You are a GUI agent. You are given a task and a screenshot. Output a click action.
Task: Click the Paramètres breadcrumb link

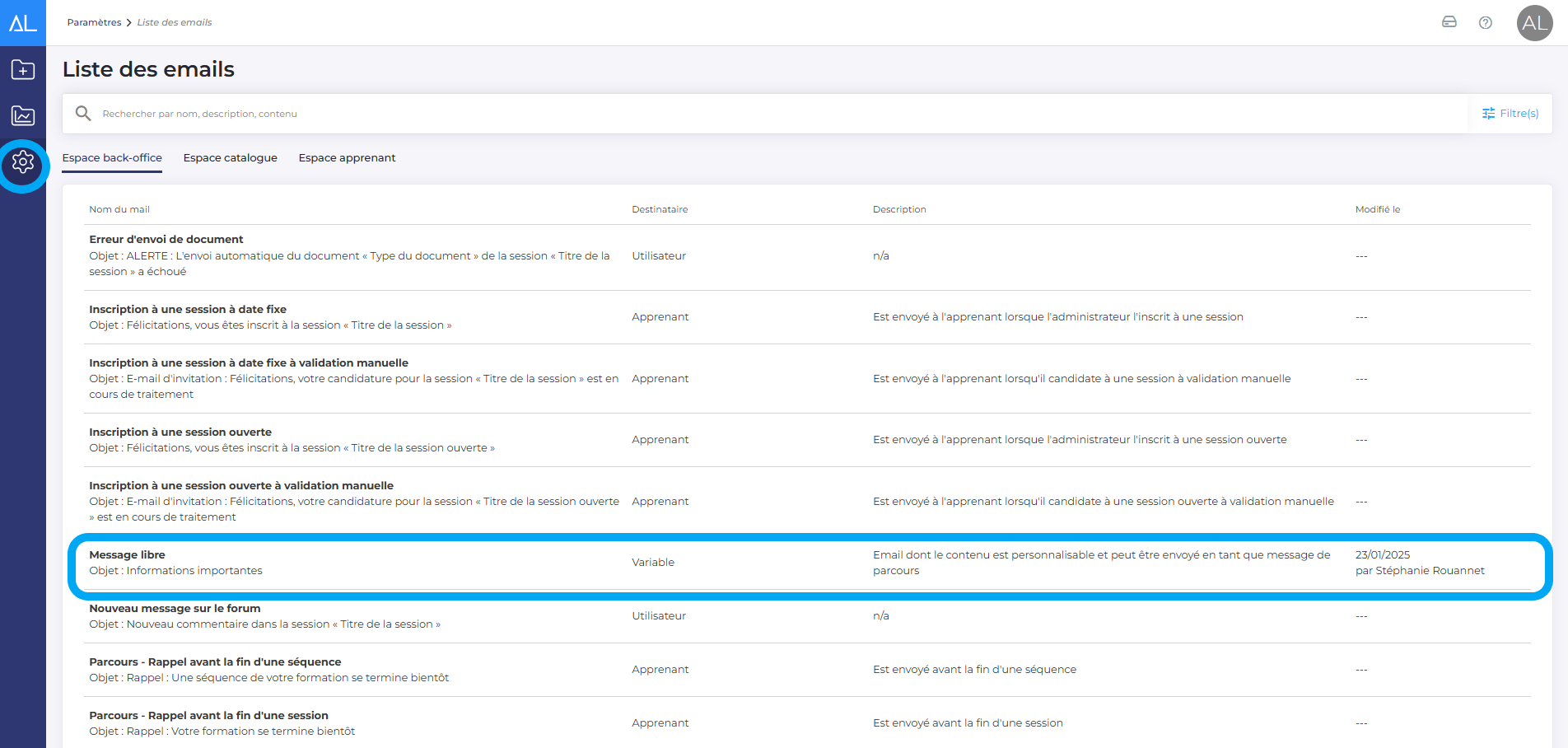tap(94, 22)
